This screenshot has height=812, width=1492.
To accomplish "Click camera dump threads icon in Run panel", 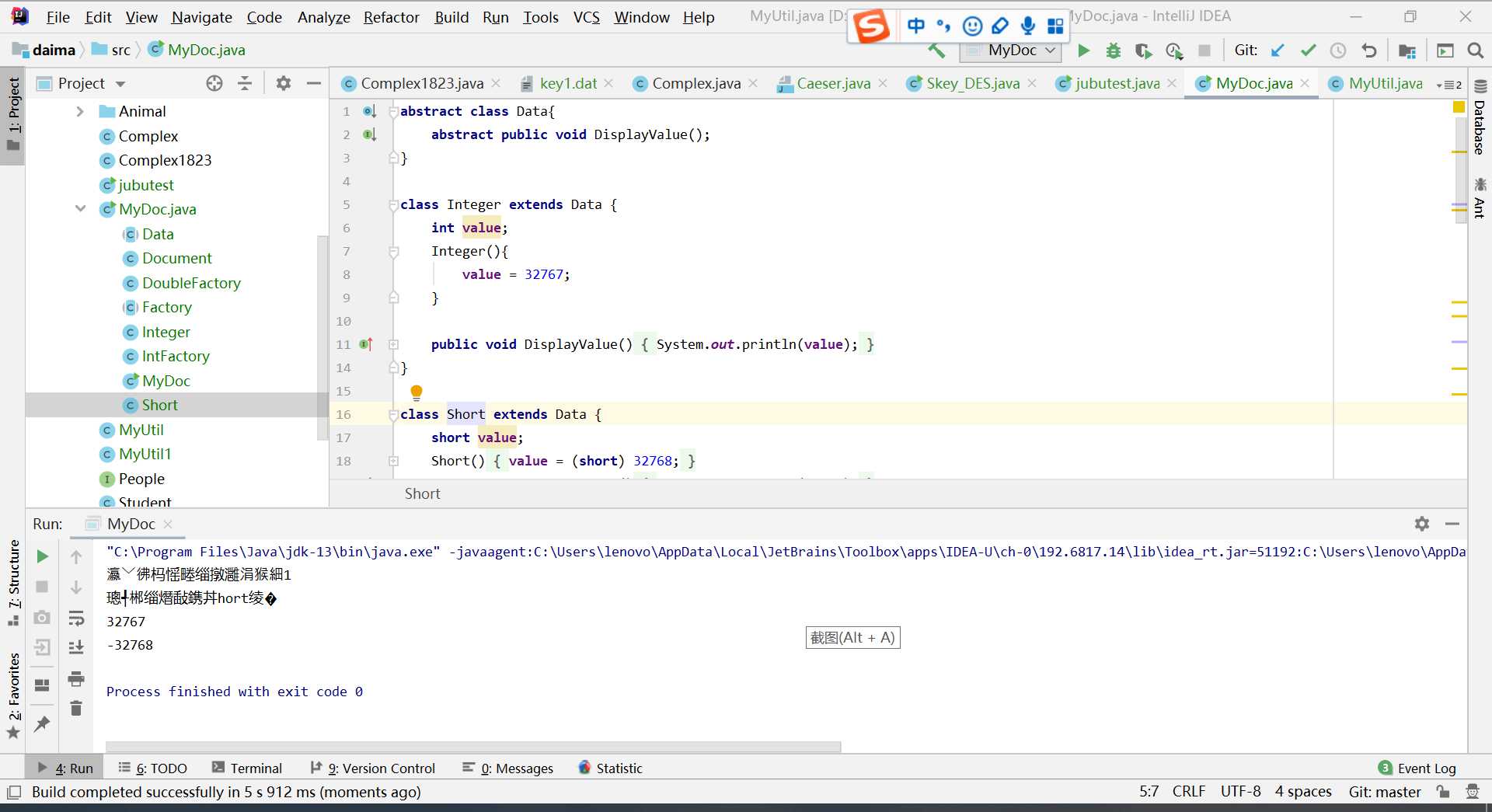I will (x=43, y=617).
